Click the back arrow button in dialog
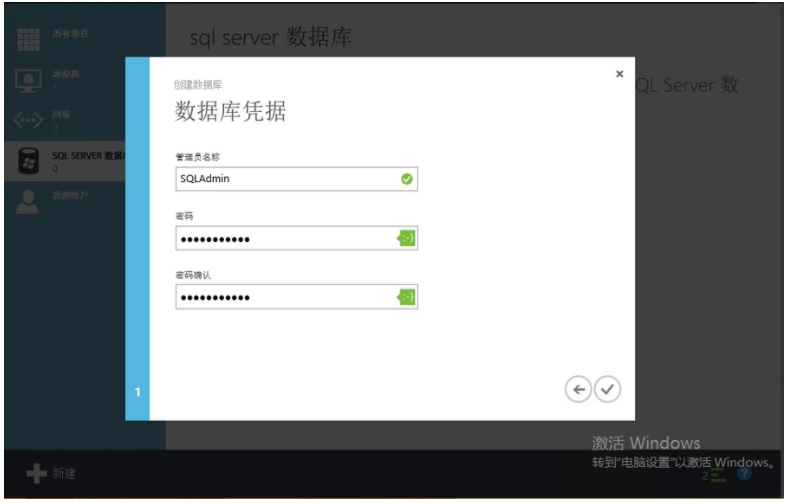787x504 pixels. pos(578,390)
